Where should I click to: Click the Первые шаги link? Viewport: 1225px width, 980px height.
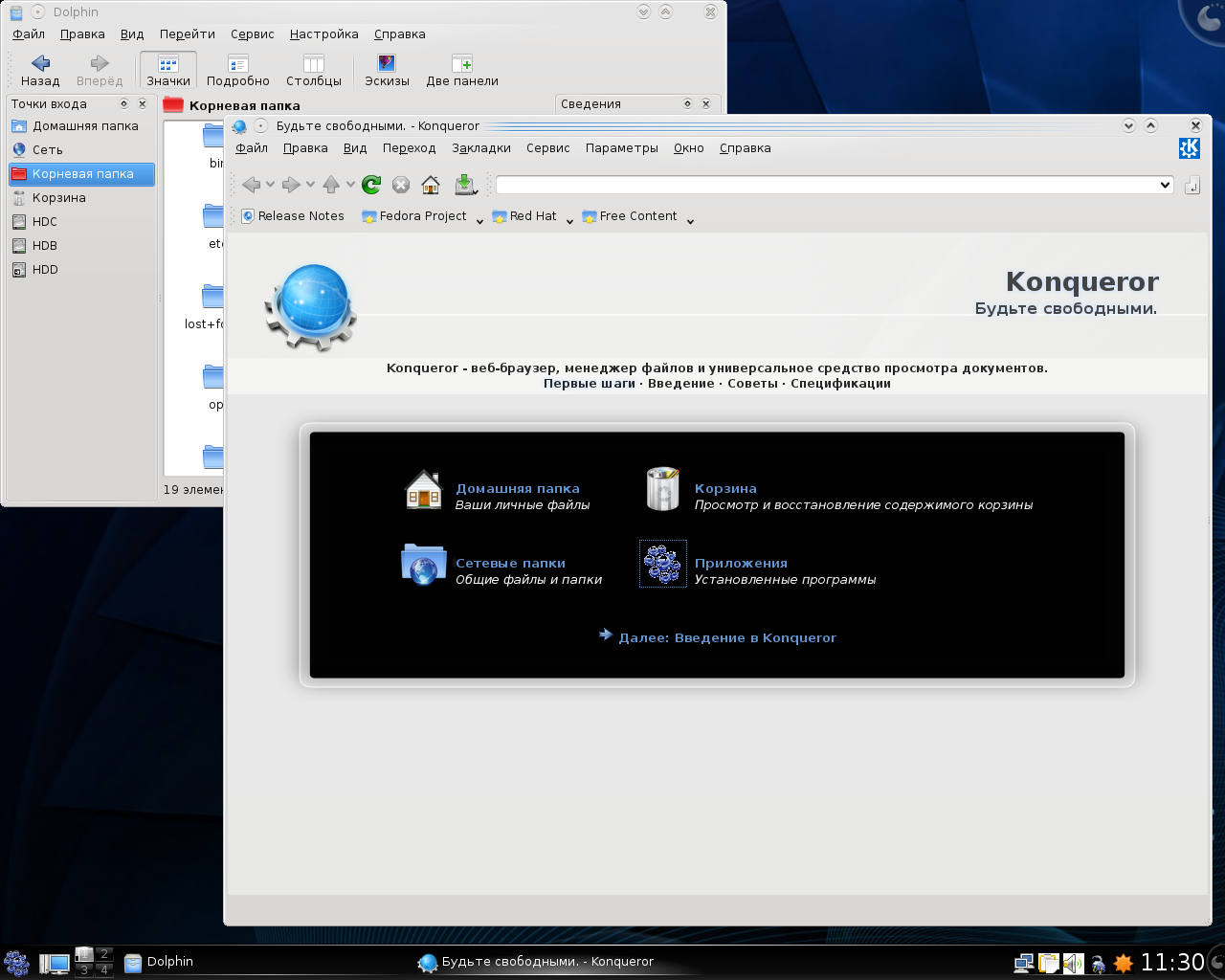(x=590, y=384)
